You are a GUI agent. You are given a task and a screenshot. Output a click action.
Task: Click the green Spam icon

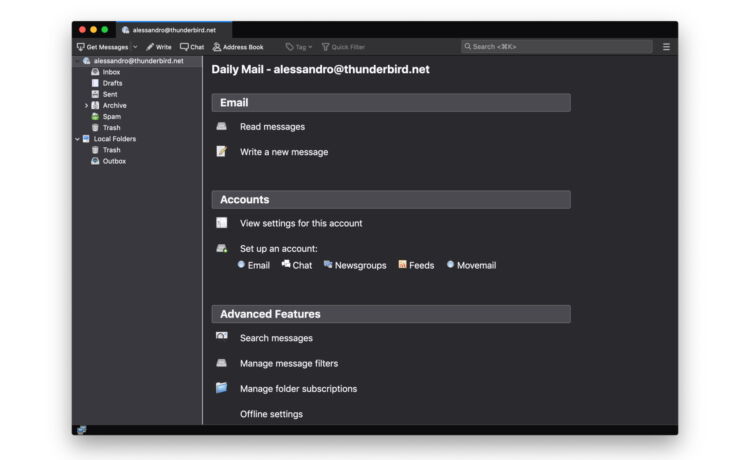coord(95,117)
